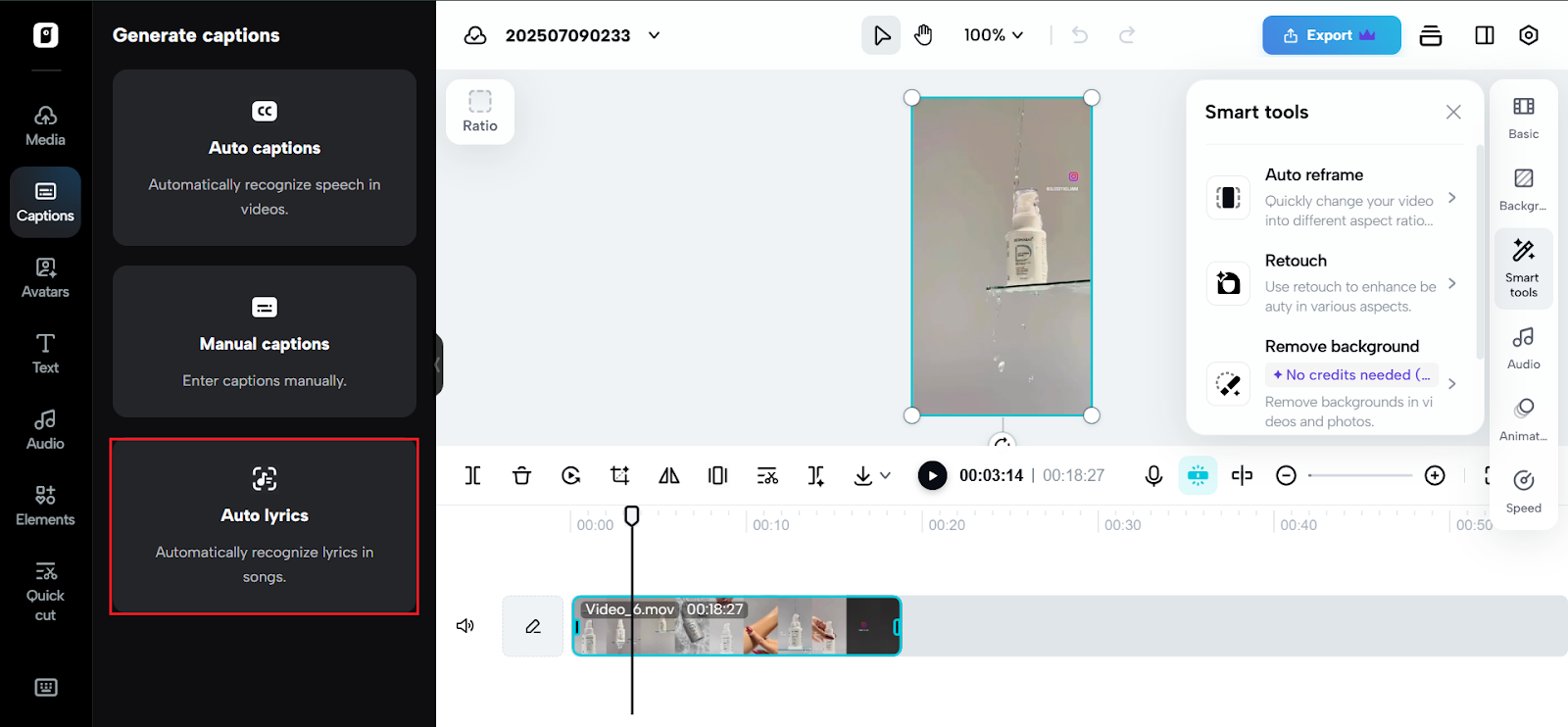Screen dimensions: 1568x727
Task: Open the zoom percentage dropdown
Action: tap(993, 35)
